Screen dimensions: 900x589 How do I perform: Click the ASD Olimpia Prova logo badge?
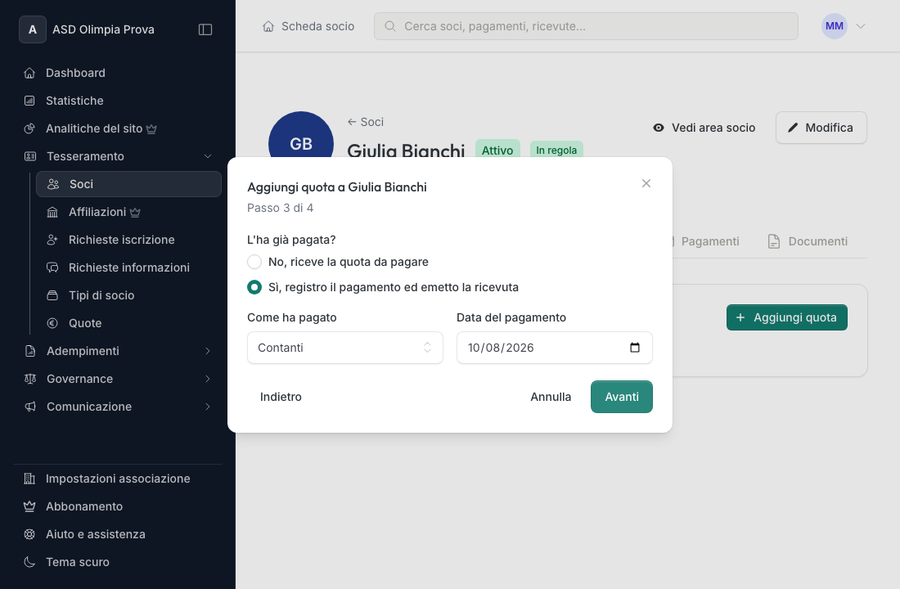[x=33, y=29]
